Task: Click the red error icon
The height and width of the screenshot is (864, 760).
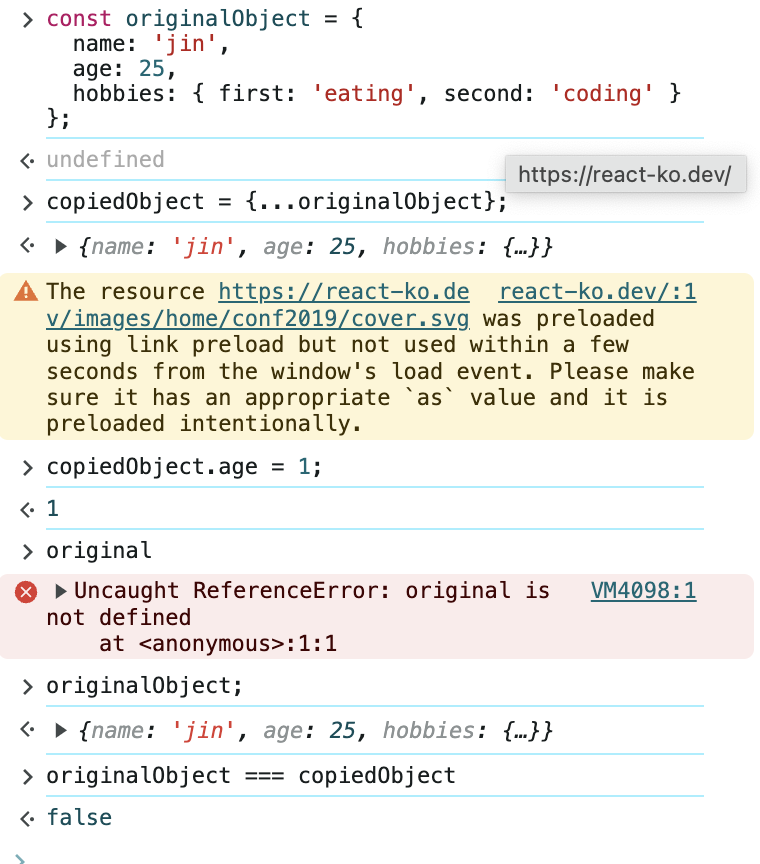Action: (x=26, y=592)
